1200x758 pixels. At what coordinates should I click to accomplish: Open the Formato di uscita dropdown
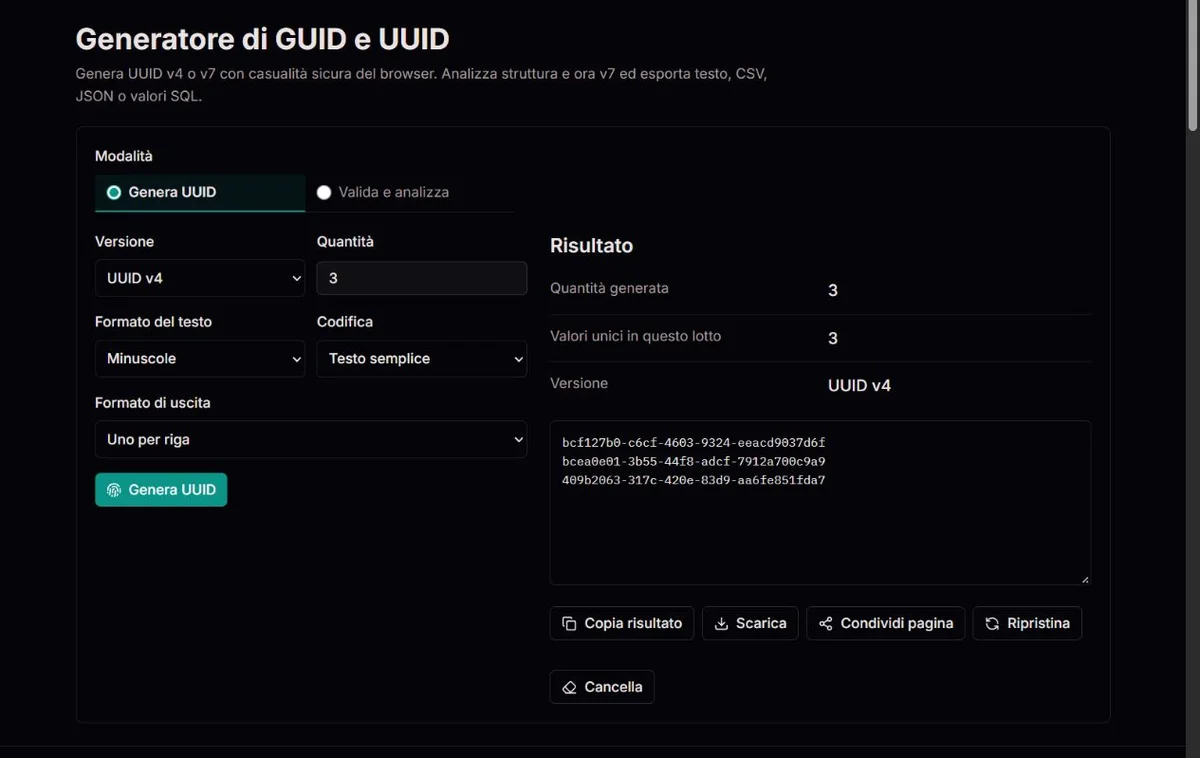[x=311, y=439]
